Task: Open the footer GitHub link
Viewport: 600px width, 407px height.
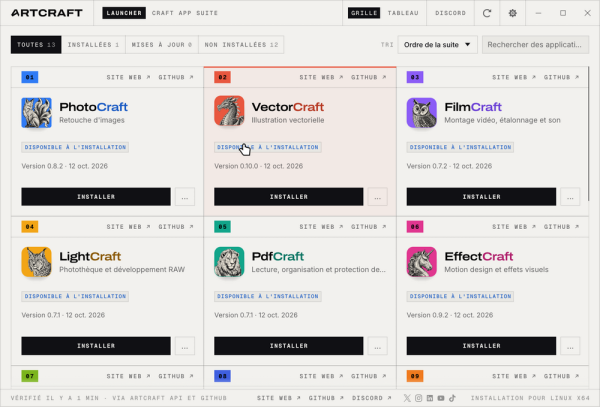Action: pos(326,398)
